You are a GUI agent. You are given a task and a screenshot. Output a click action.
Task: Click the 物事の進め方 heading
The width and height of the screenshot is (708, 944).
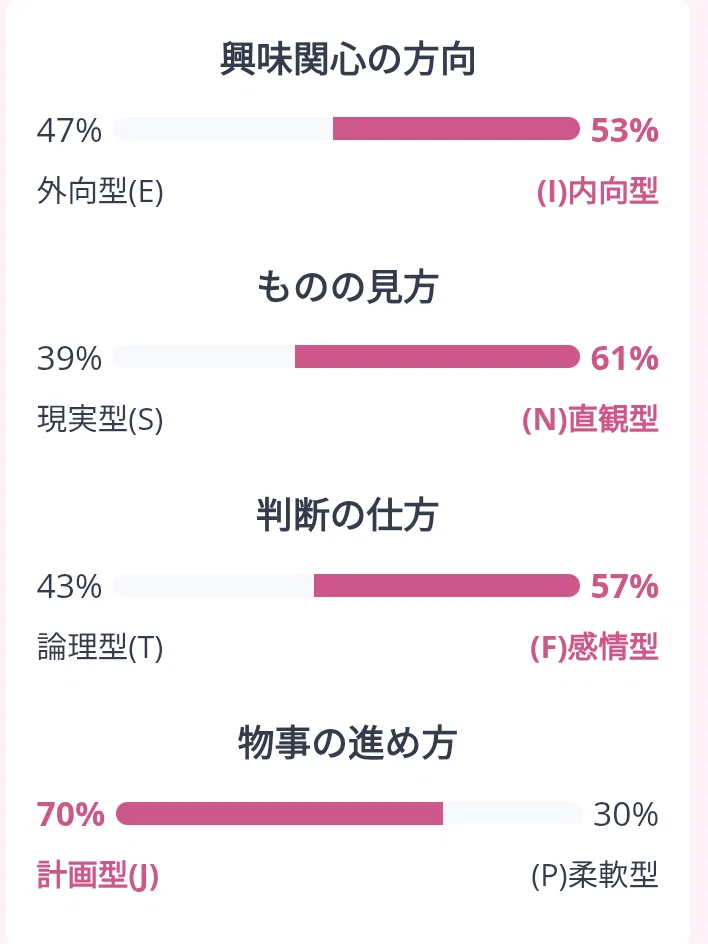point(347,744)
